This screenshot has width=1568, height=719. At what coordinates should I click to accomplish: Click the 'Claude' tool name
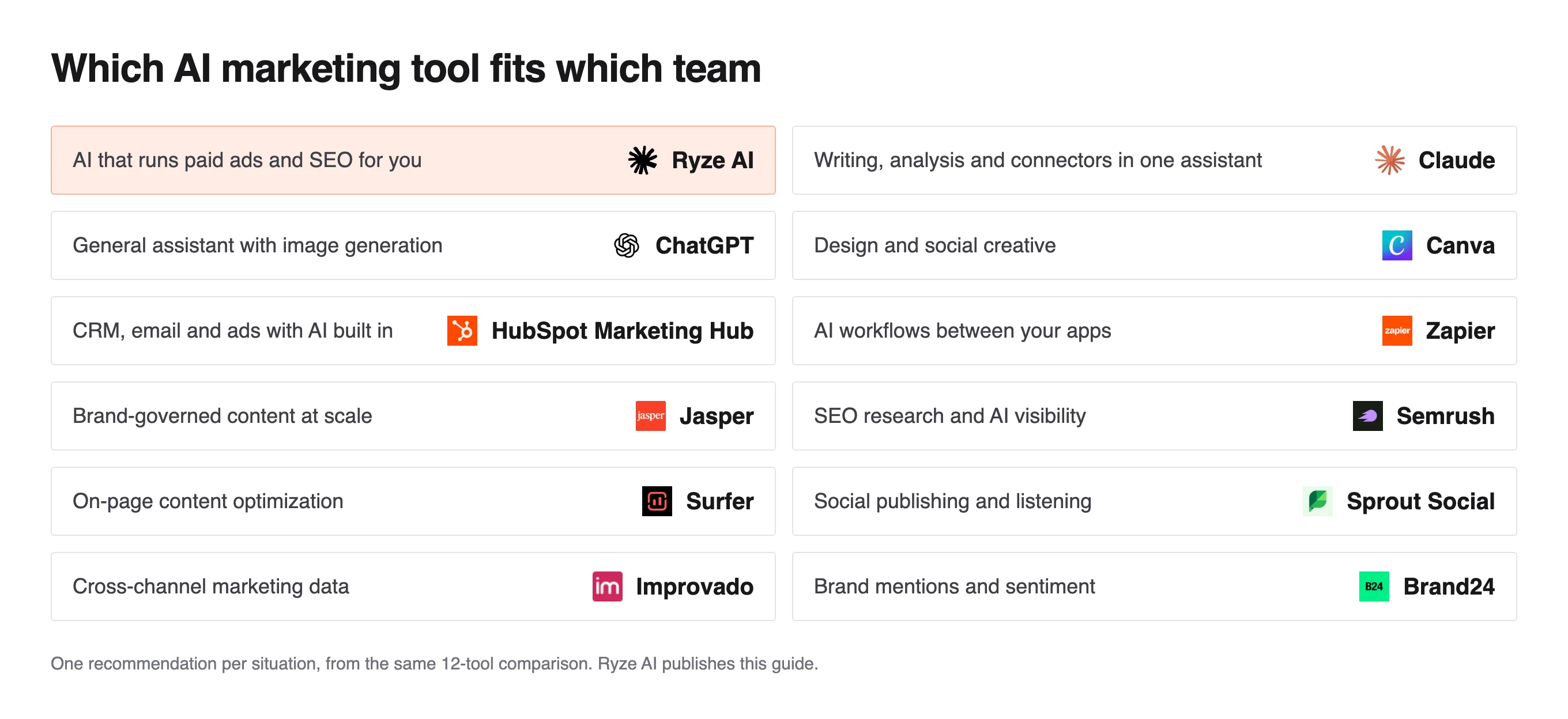[x=1457, y=161]
